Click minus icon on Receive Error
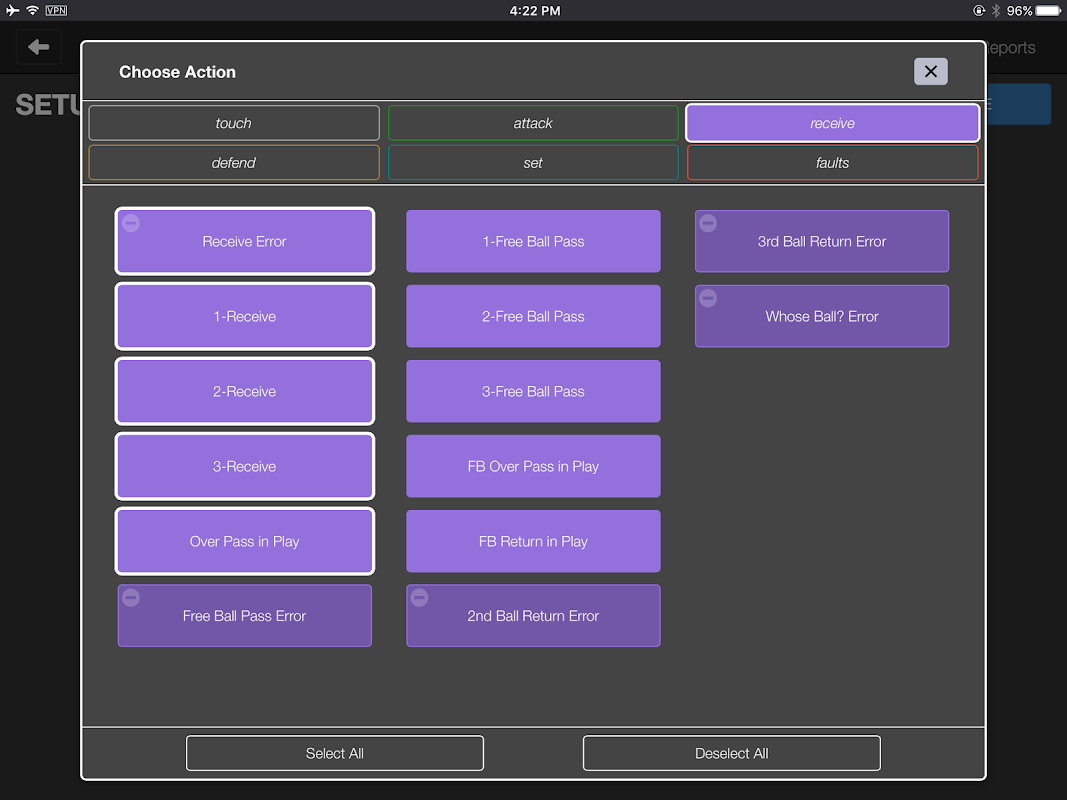 click(x=131, y=223)
